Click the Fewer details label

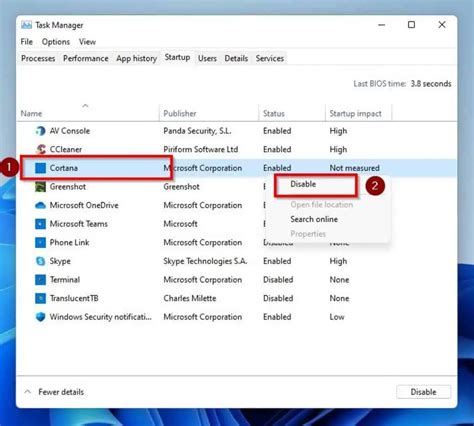(61, 392)
